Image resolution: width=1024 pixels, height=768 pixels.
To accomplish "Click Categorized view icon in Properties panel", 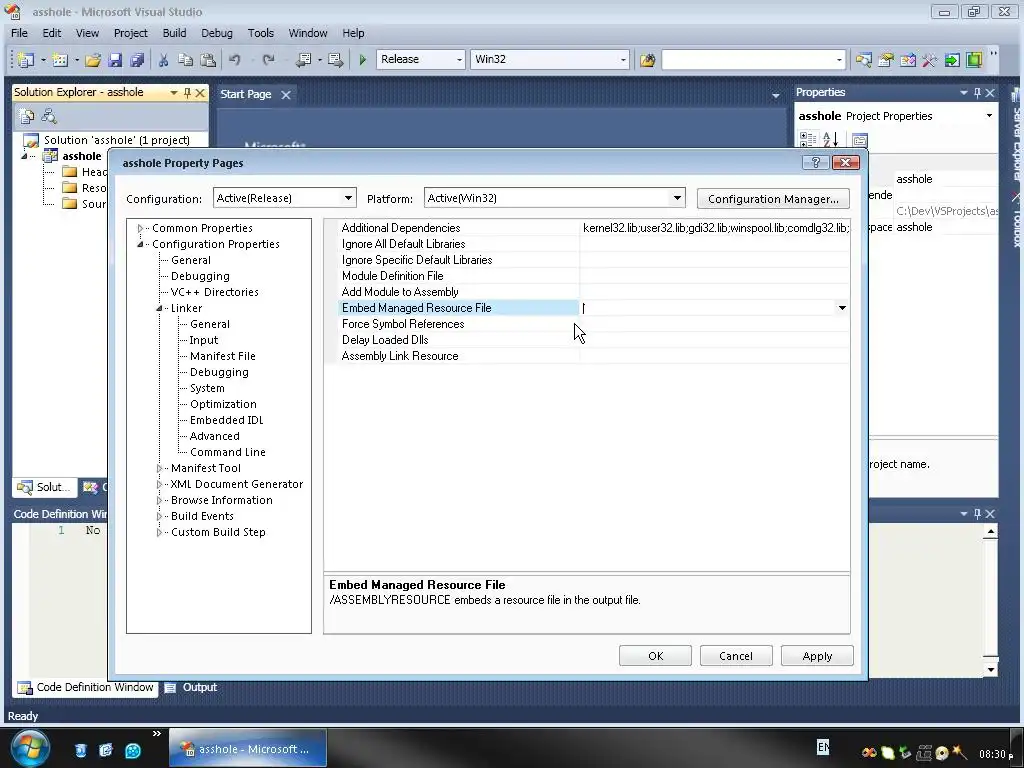I will pos(808,139).
